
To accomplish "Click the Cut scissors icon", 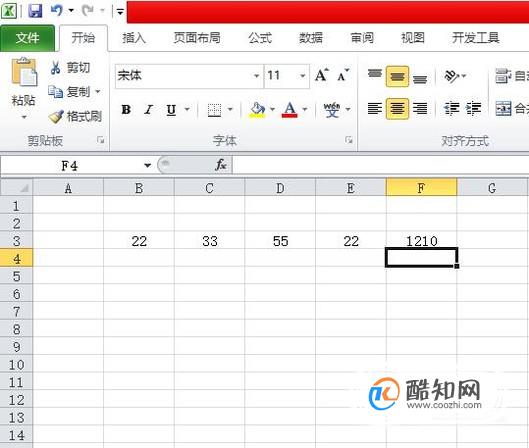I will [x=55, y=67].
